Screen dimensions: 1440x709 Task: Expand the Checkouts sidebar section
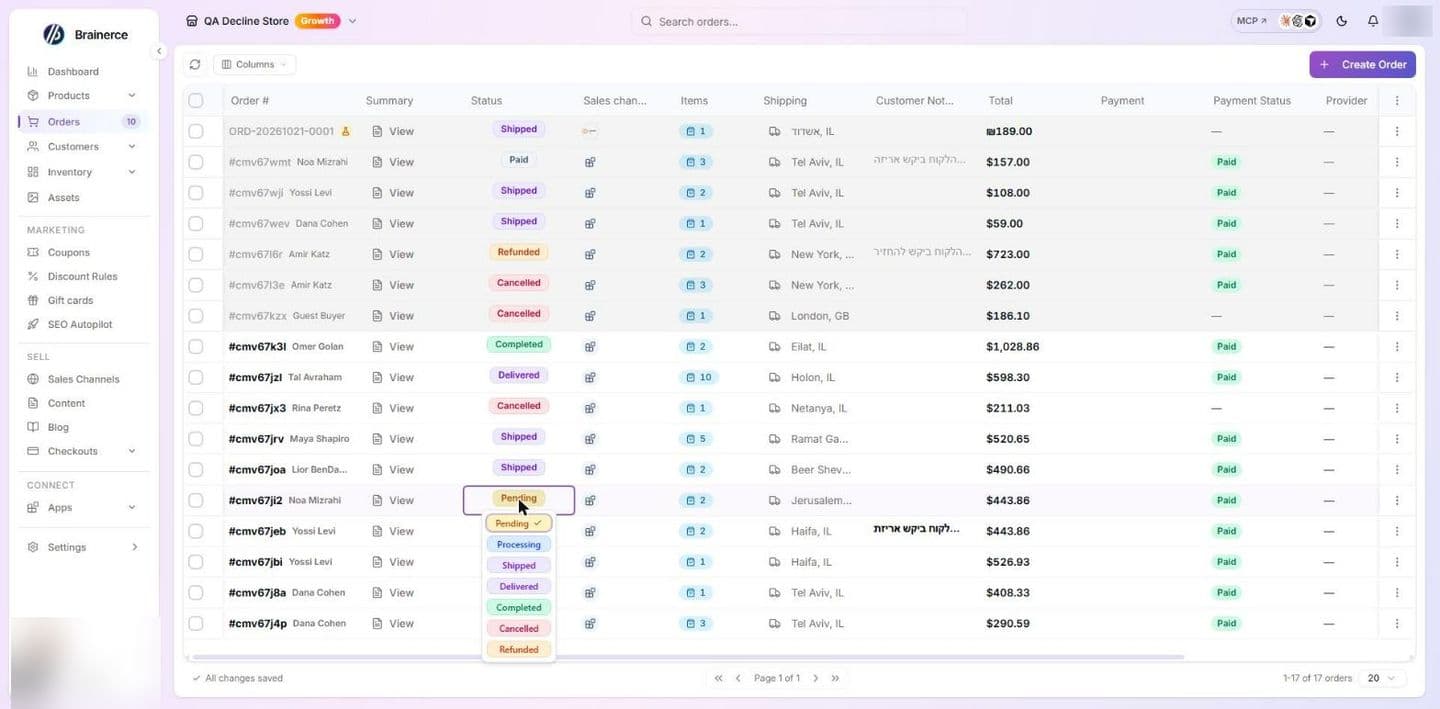[x=132, y=452]
